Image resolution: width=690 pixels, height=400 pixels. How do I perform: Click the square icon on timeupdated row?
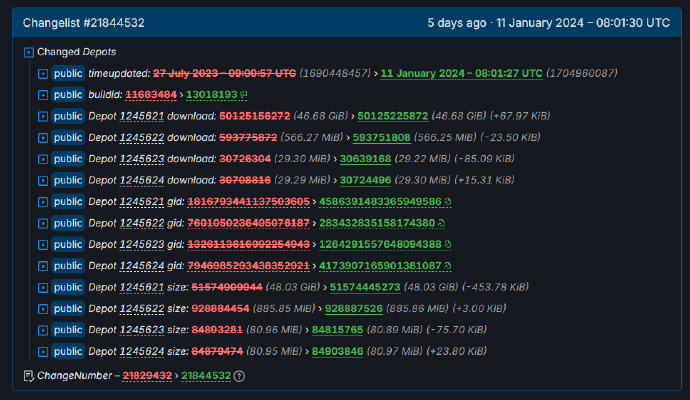pos(42,74)
